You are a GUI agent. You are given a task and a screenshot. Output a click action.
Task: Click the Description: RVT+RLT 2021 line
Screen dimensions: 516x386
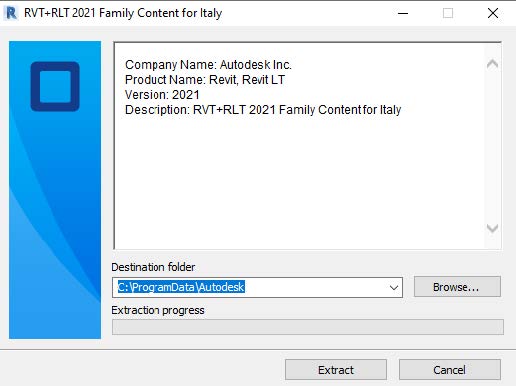click(263, 110)
